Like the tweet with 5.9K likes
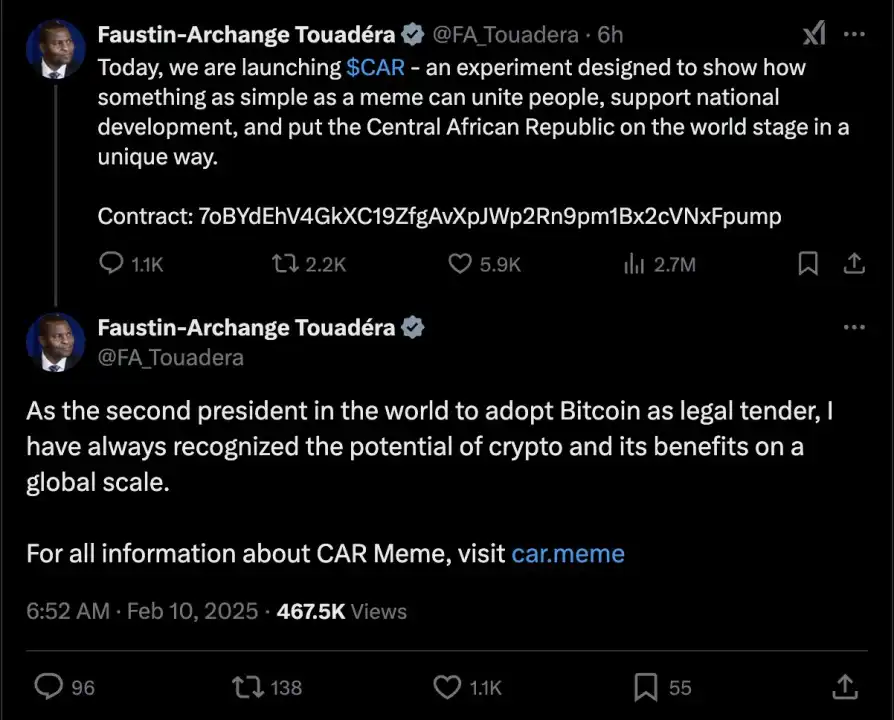Screen dimensions: 894x720 click(460, 263)
